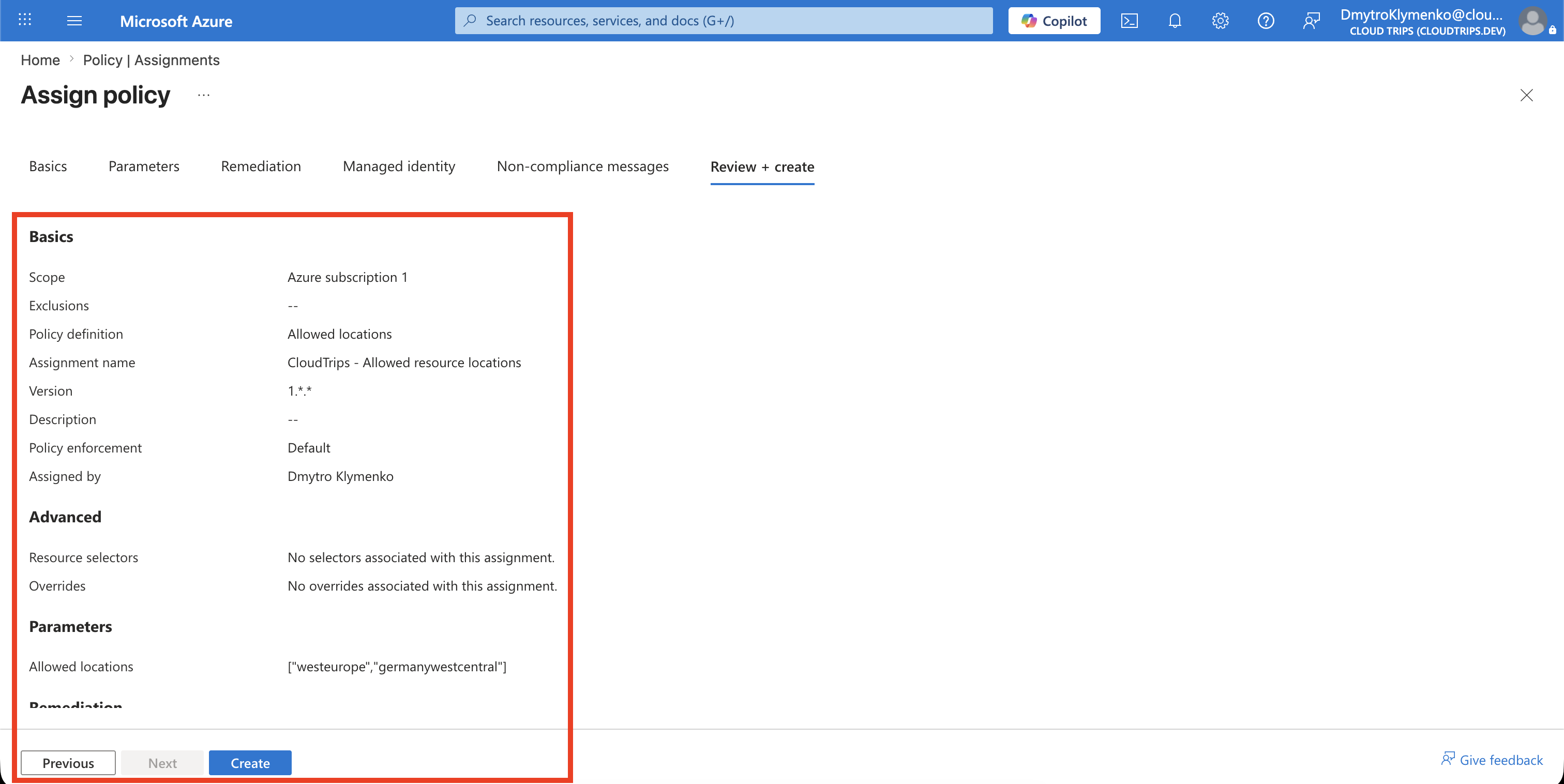Click the magnifier icon in search bar

click(x=470, y=21)
